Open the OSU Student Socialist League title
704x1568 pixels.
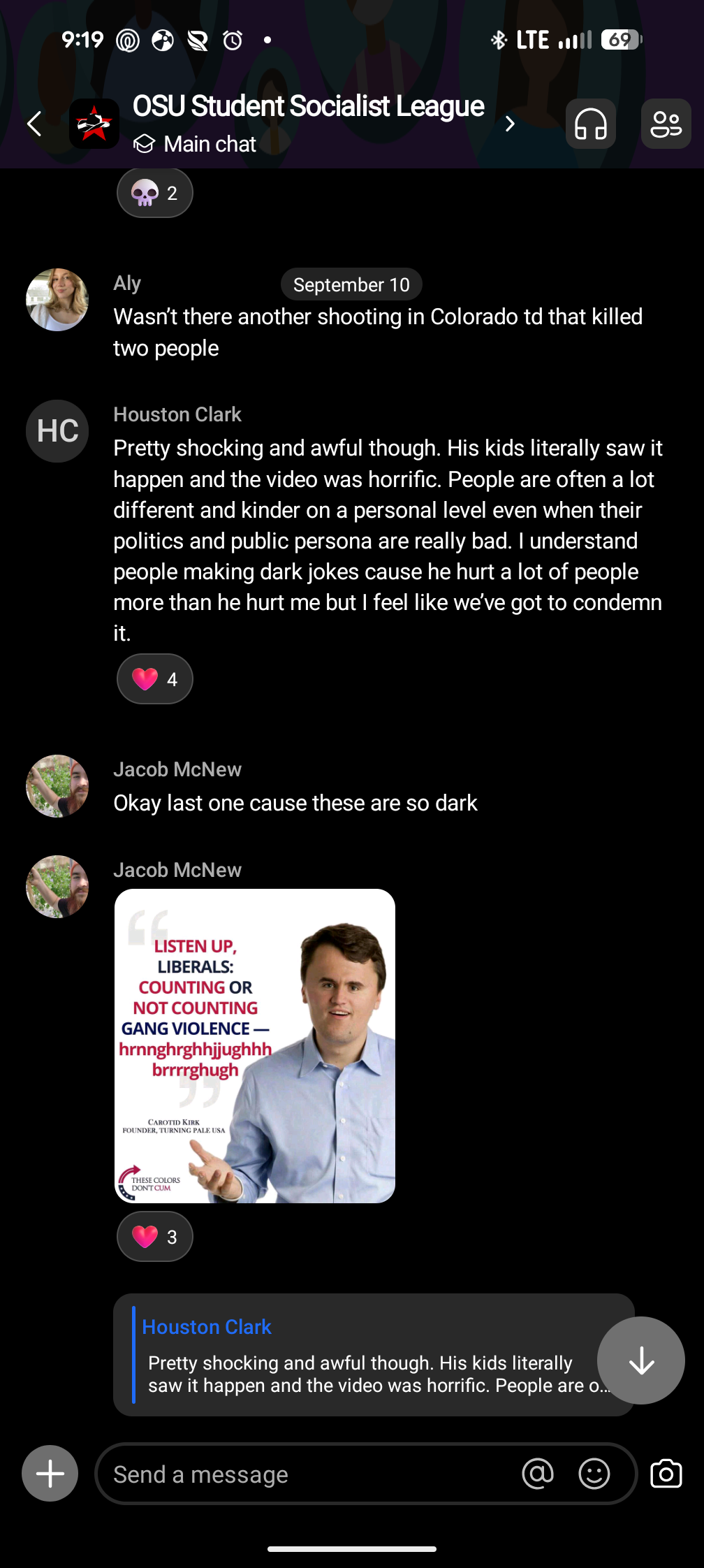pos(308,106)
